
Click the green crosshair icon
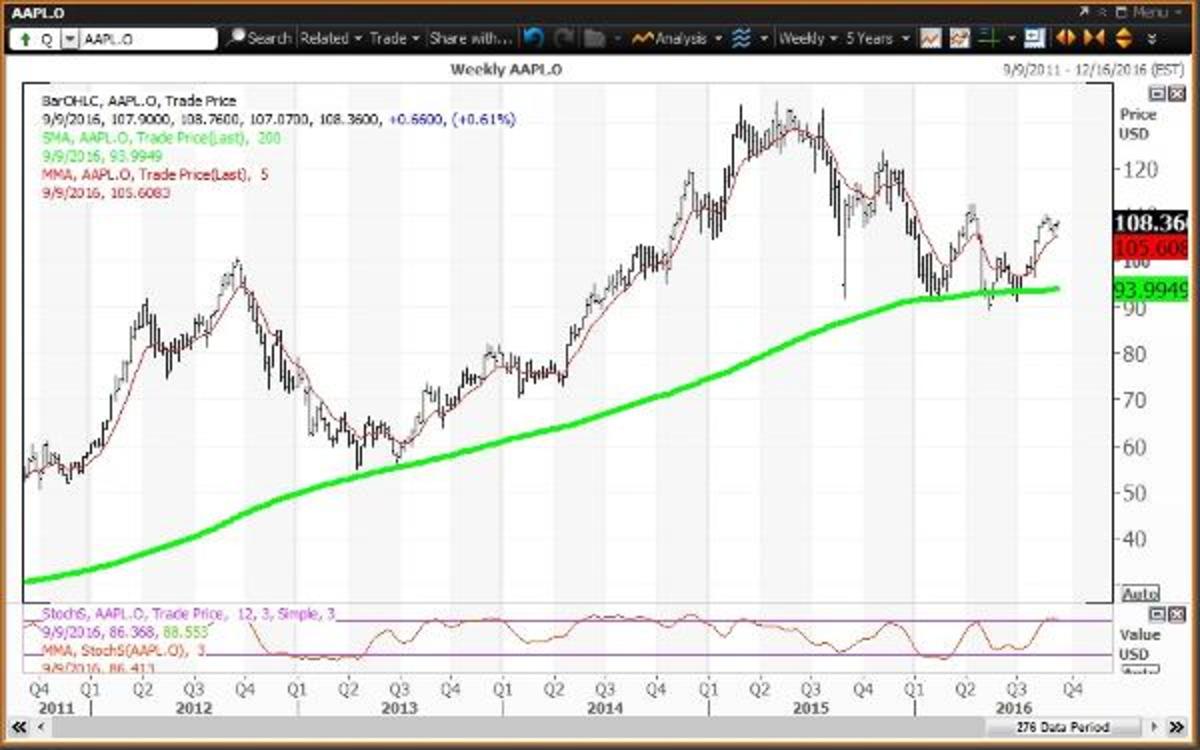pos(990,39)
